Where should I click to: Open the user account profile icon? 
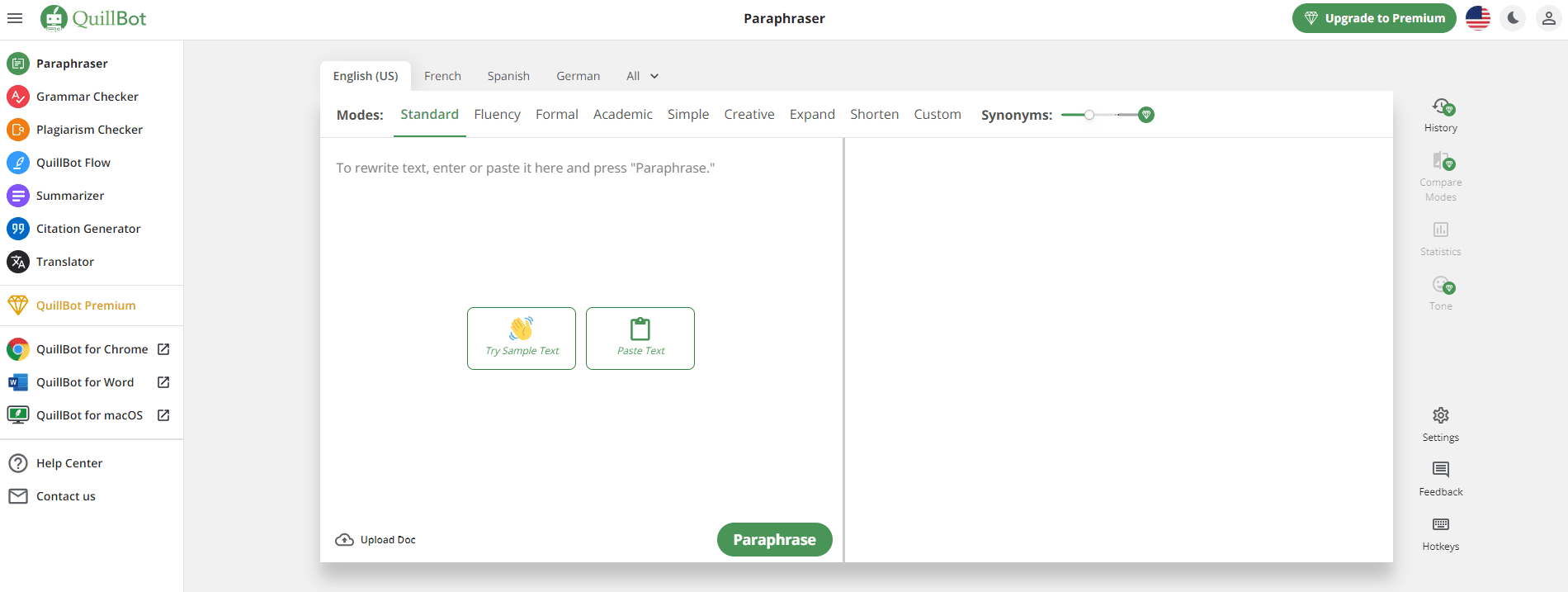tap(1548, 18)
